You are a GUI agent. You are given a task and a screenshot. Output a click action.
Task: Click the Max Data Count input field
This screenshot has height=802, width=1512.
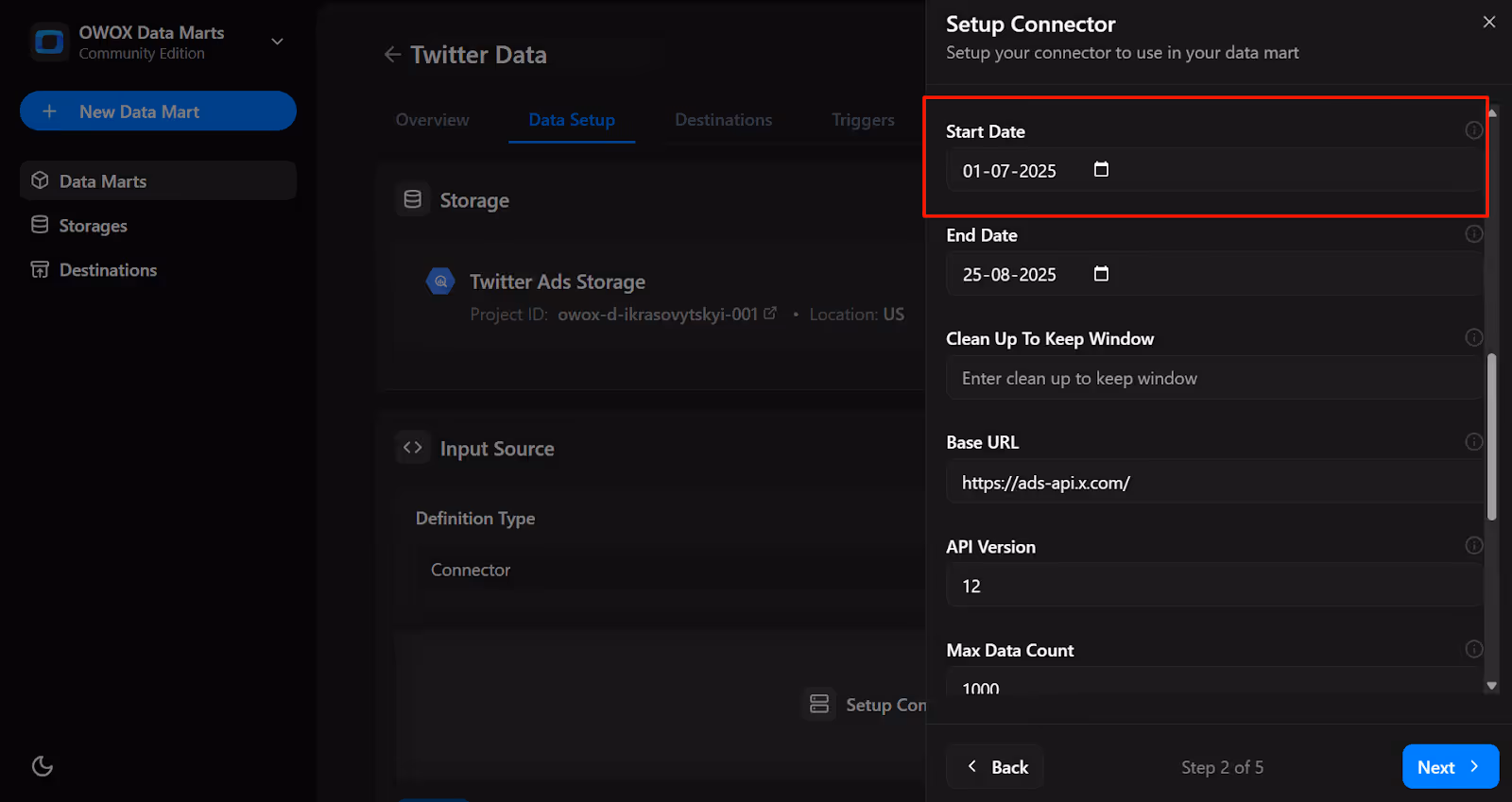[1214, 682]
